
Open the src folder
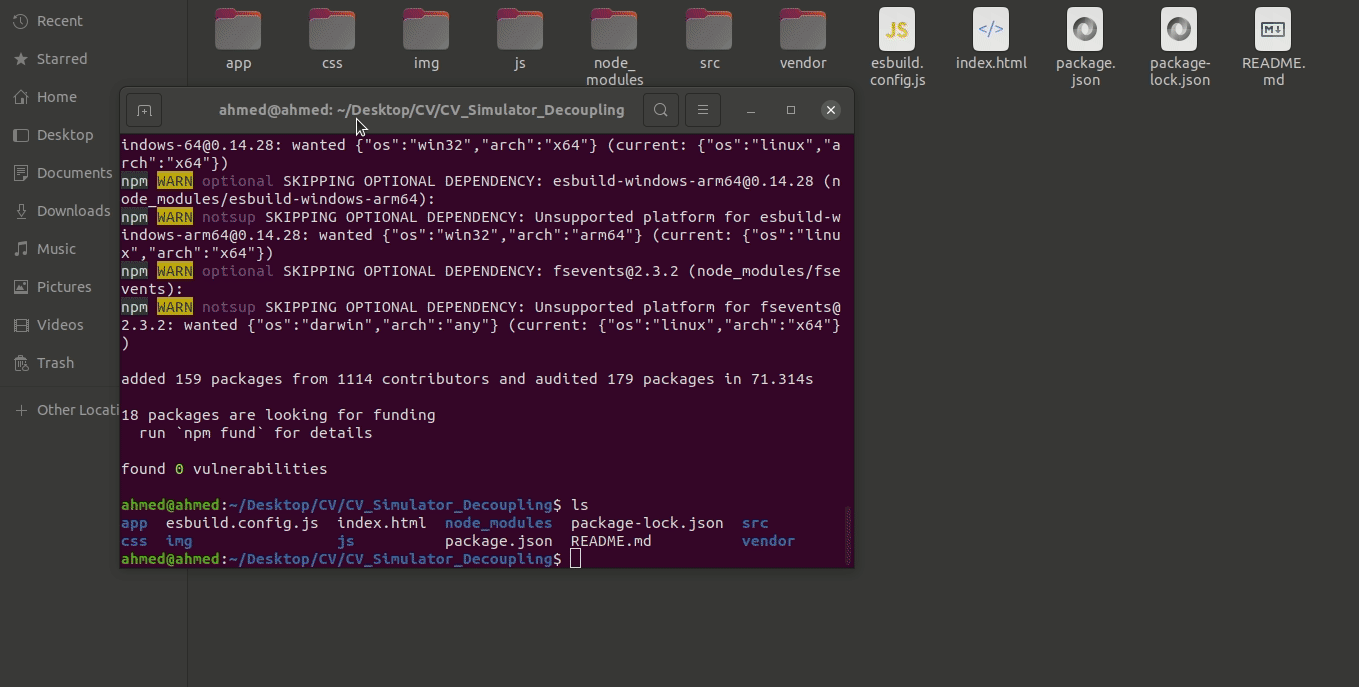[708, 30]
